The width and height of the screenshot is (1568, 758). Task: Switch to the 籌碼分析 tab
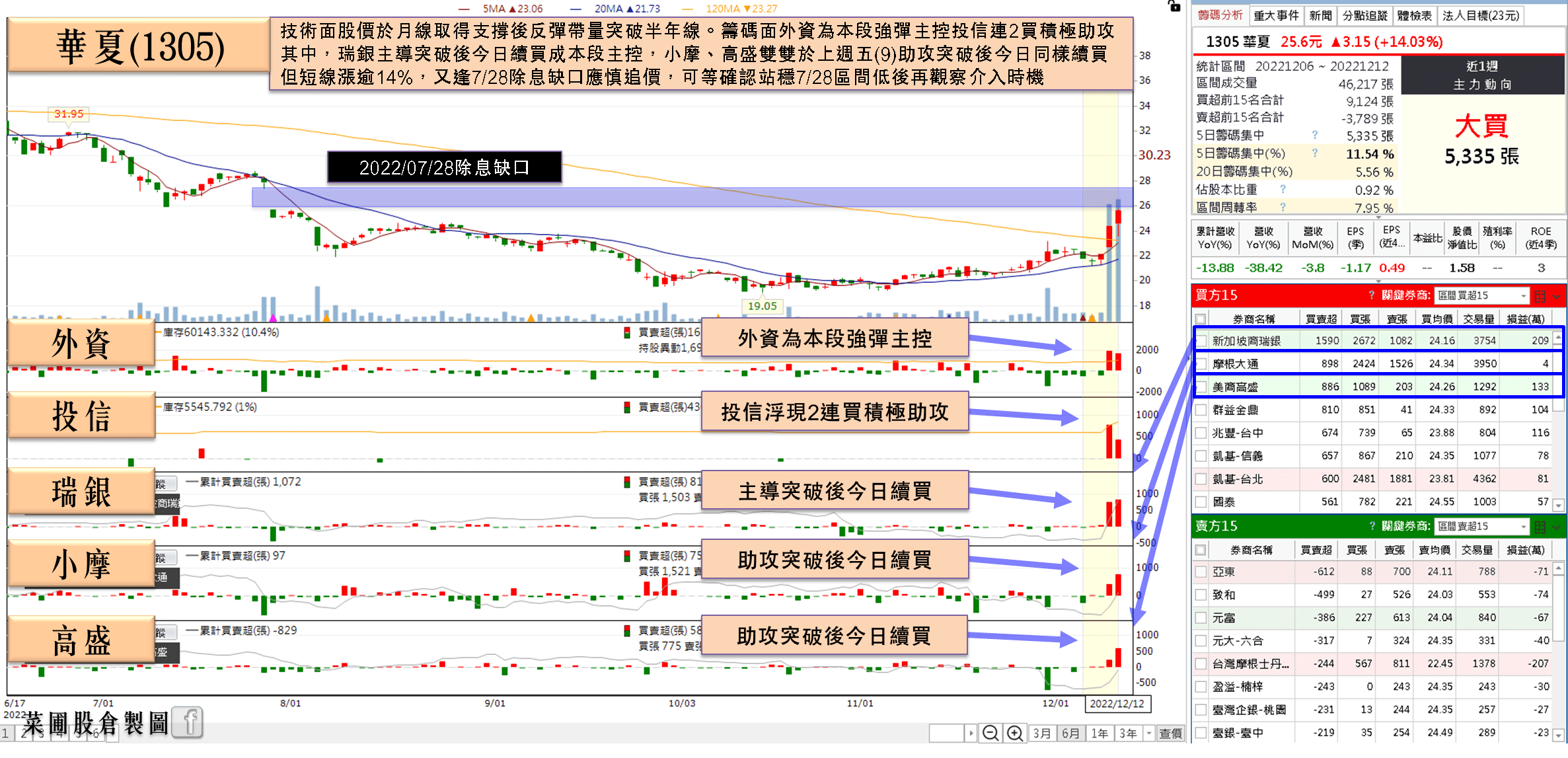coord(1220,15)
